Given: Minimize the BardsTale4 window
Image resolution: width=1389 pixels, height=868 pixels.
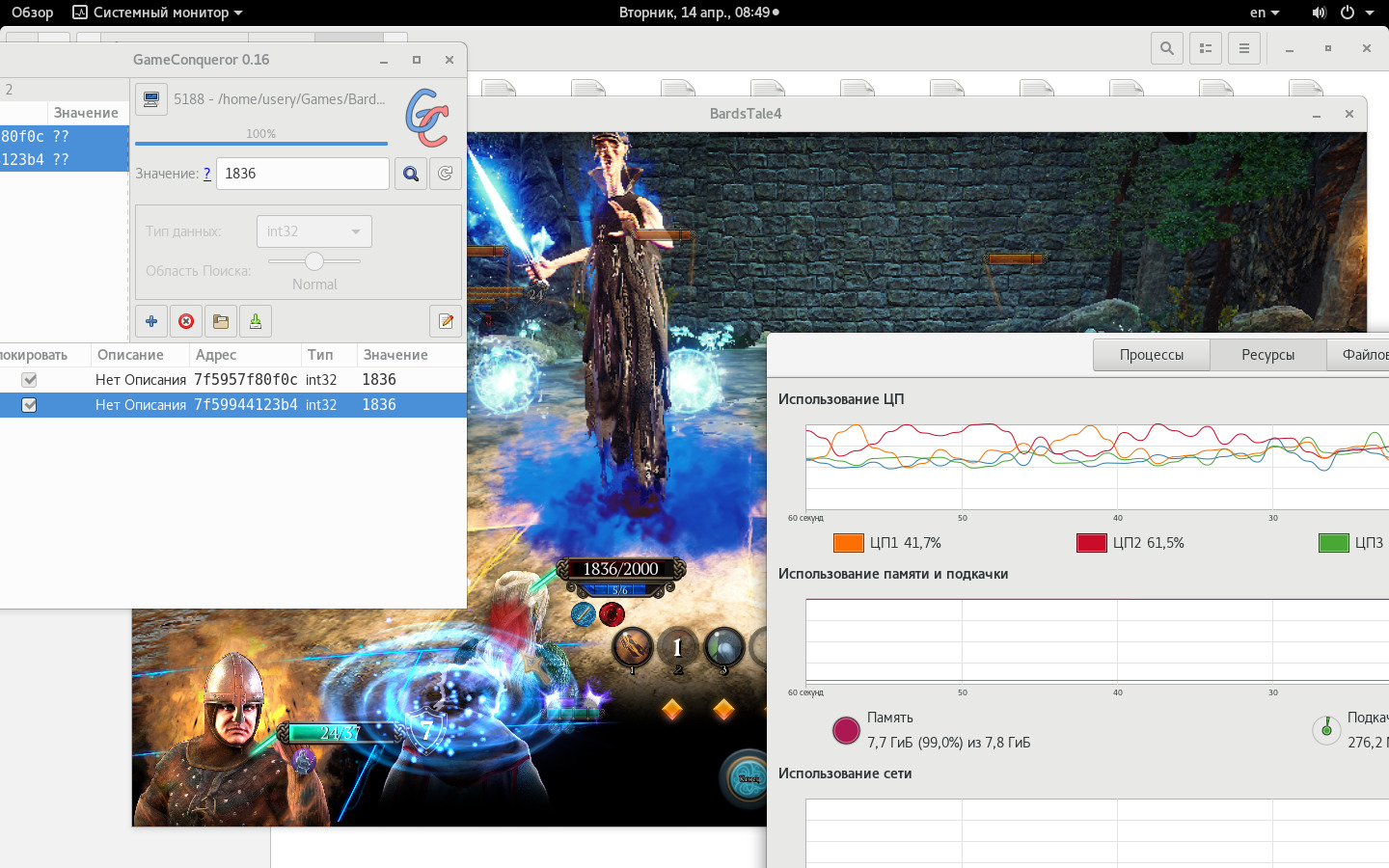Looking at the screenshot, I should (x=1317, y=114).
